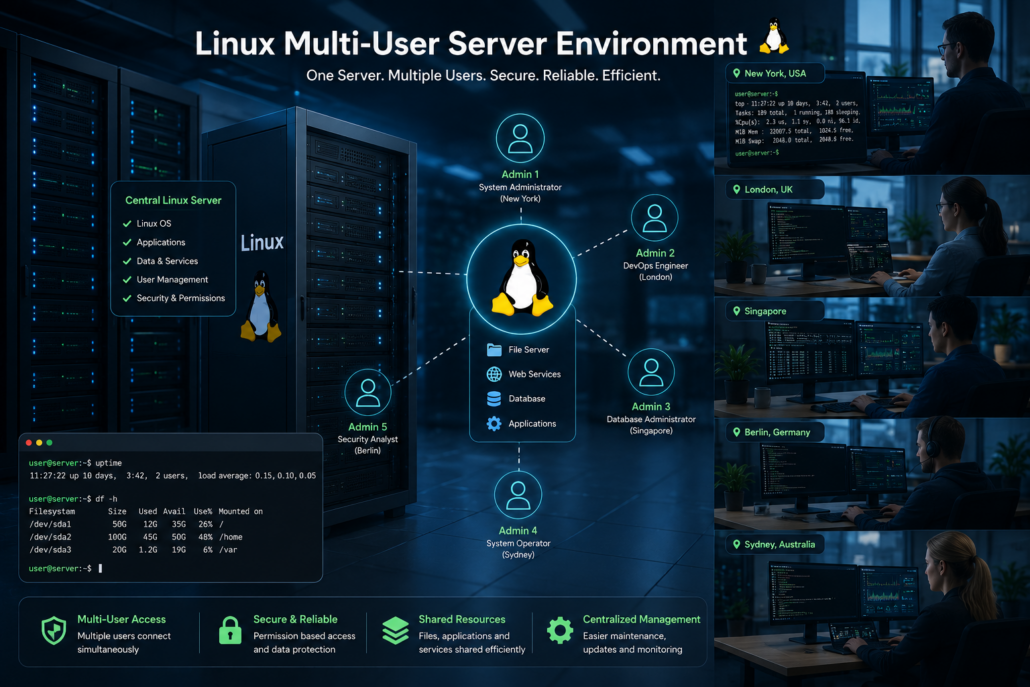Click the Shared Resources layers icon
The width and height of the screenshot is (1030, 687).
pyautogui.click(x=395, y=631)
